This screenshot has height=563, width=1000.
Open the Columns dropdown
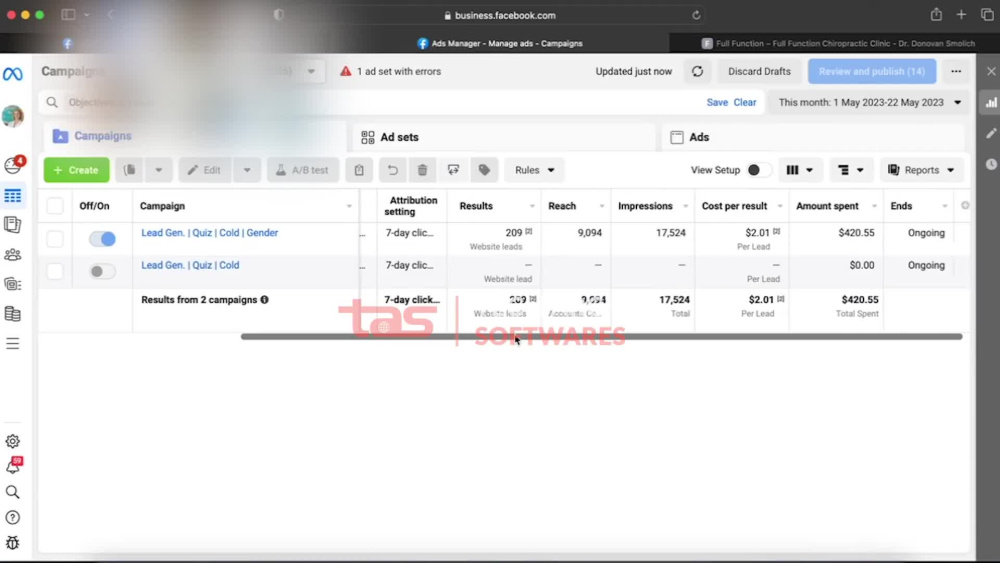(x=800, y=170)
